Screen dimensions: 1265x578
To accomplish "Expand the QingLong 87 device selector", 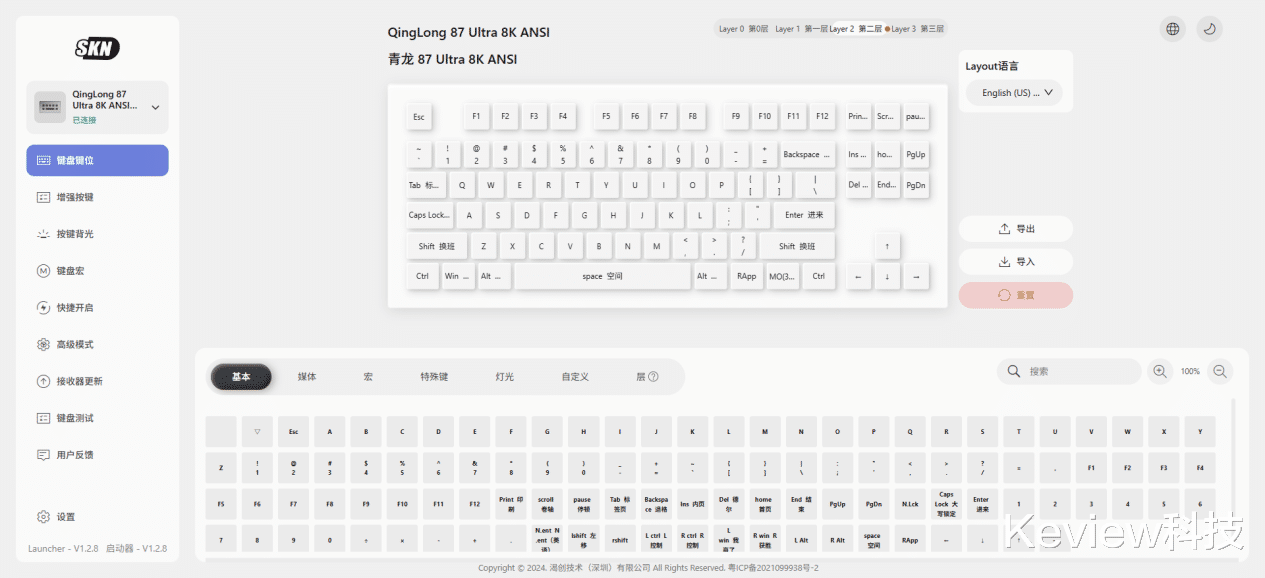I will pos(155,107).
